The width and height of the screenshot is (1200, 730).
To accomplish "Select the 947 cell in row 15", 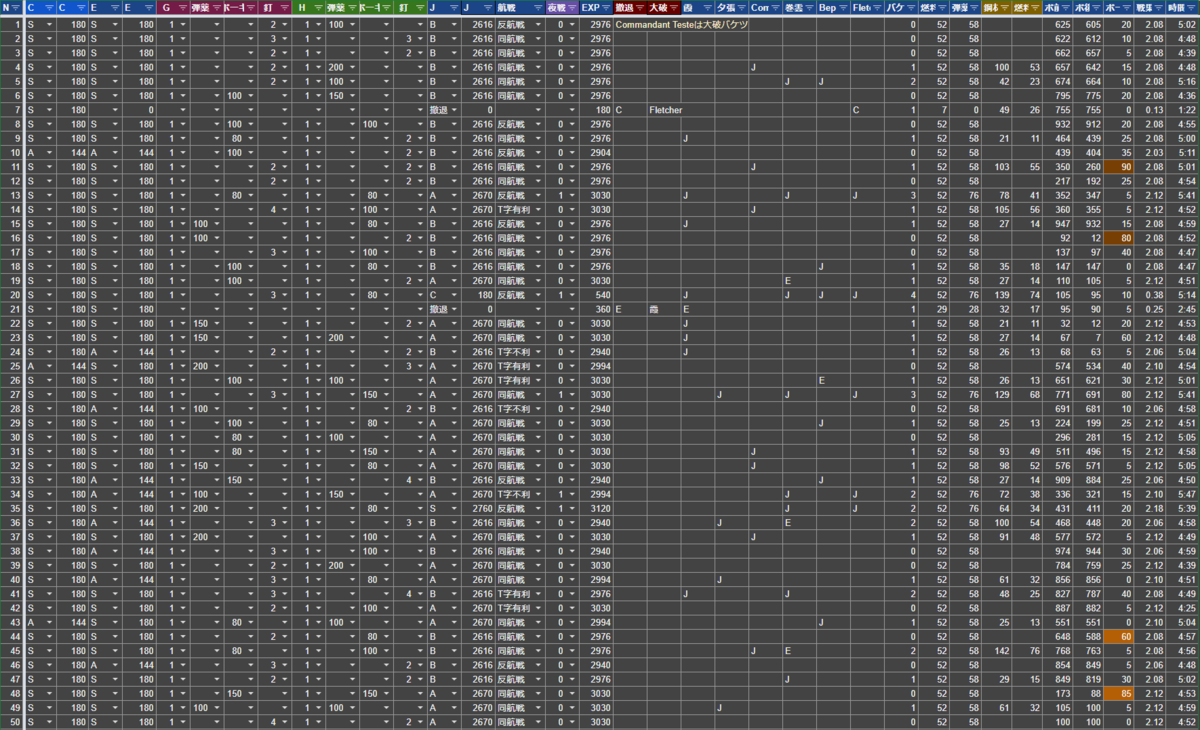I will coord(1056,224).
